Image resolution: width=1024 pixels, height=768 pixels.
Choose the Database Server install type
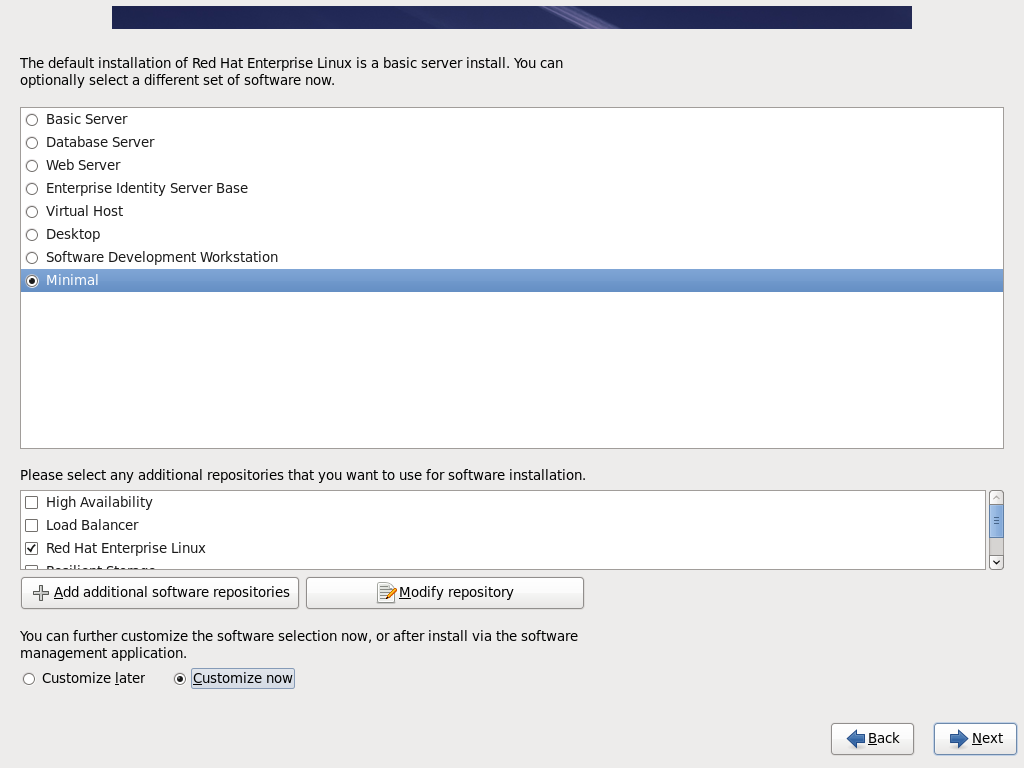32,143
